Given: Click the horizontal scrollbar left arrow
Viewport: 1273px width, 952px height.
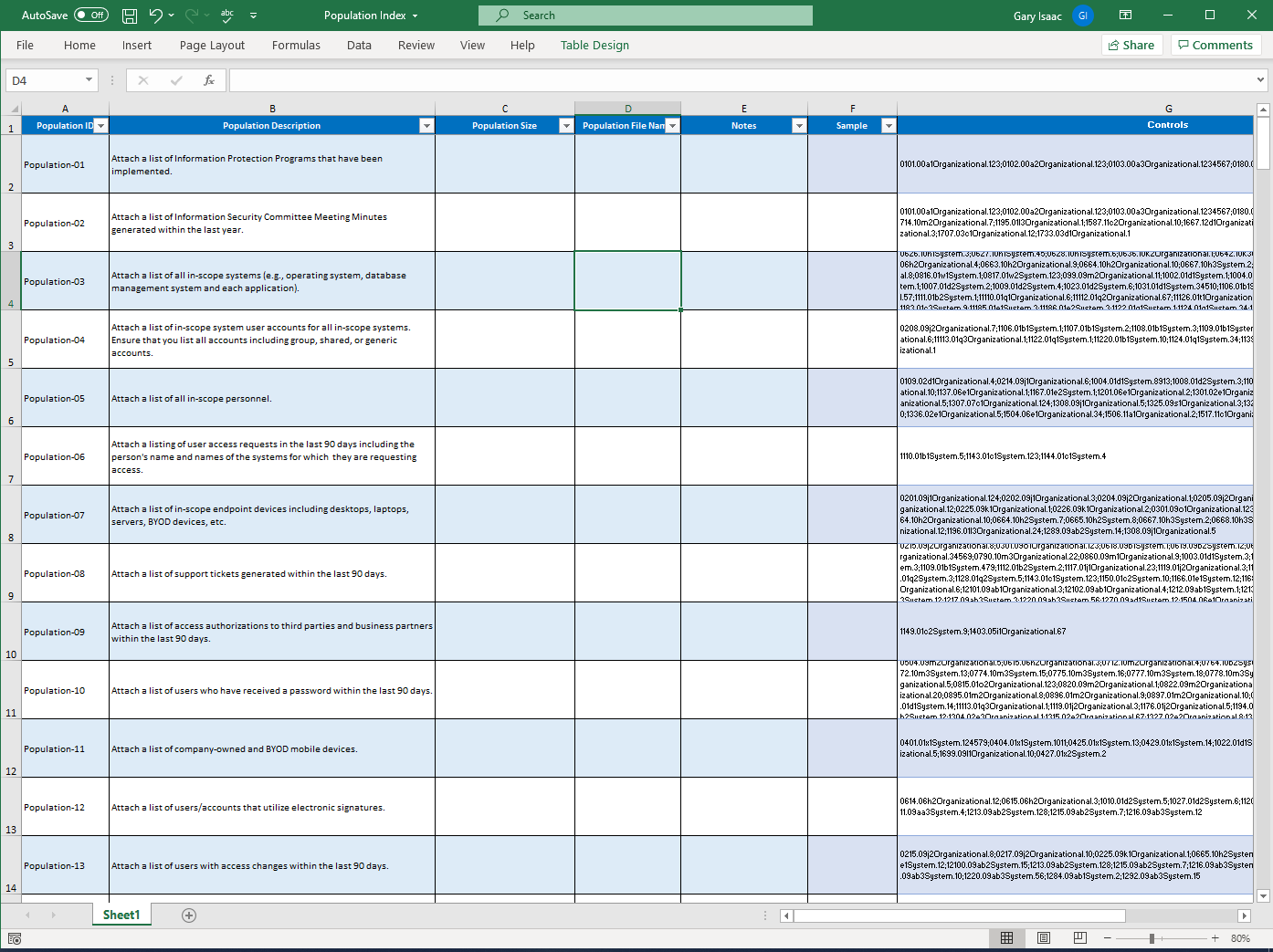Looking at the screenshot, I should coord(787,915).
